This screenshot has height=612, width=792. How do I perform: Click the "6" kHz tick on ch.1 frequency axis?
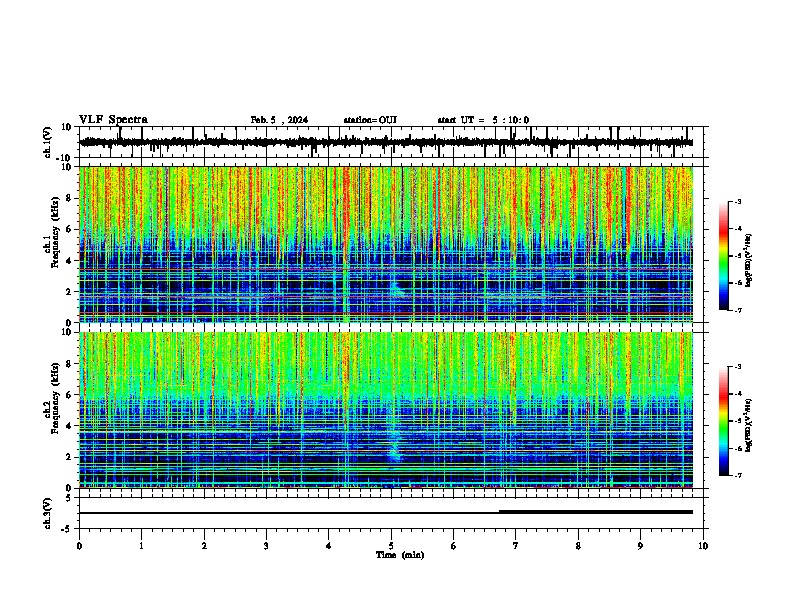70,230
